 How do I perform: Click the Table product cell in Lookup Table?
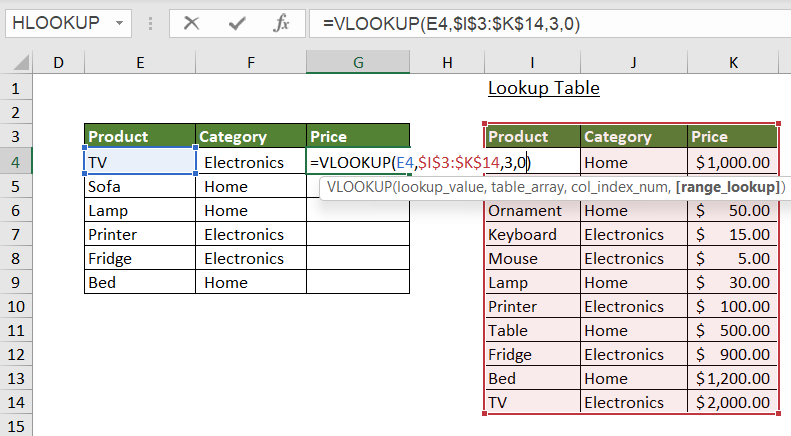[x=532, y=330]
